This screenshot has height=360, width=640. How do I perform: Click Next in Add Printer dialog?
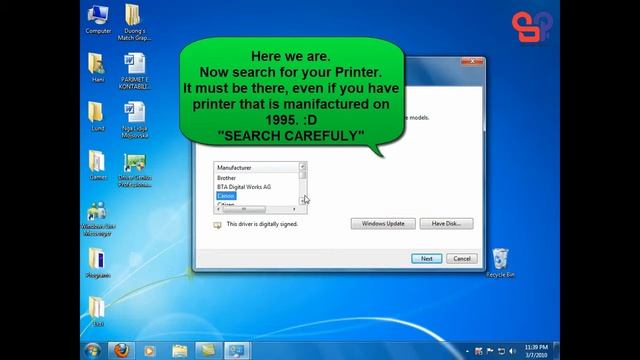[x=427, y=259]
